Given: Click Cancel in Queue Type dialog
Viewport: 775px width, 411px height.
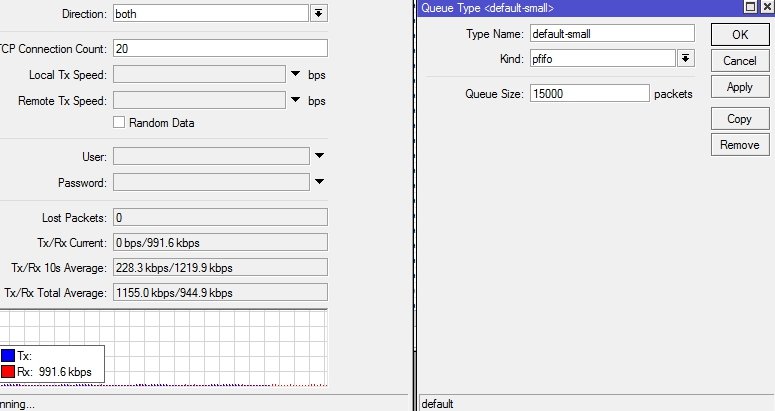Looking at the screenshot, I should pyautogui.click(x=740, y=61).
